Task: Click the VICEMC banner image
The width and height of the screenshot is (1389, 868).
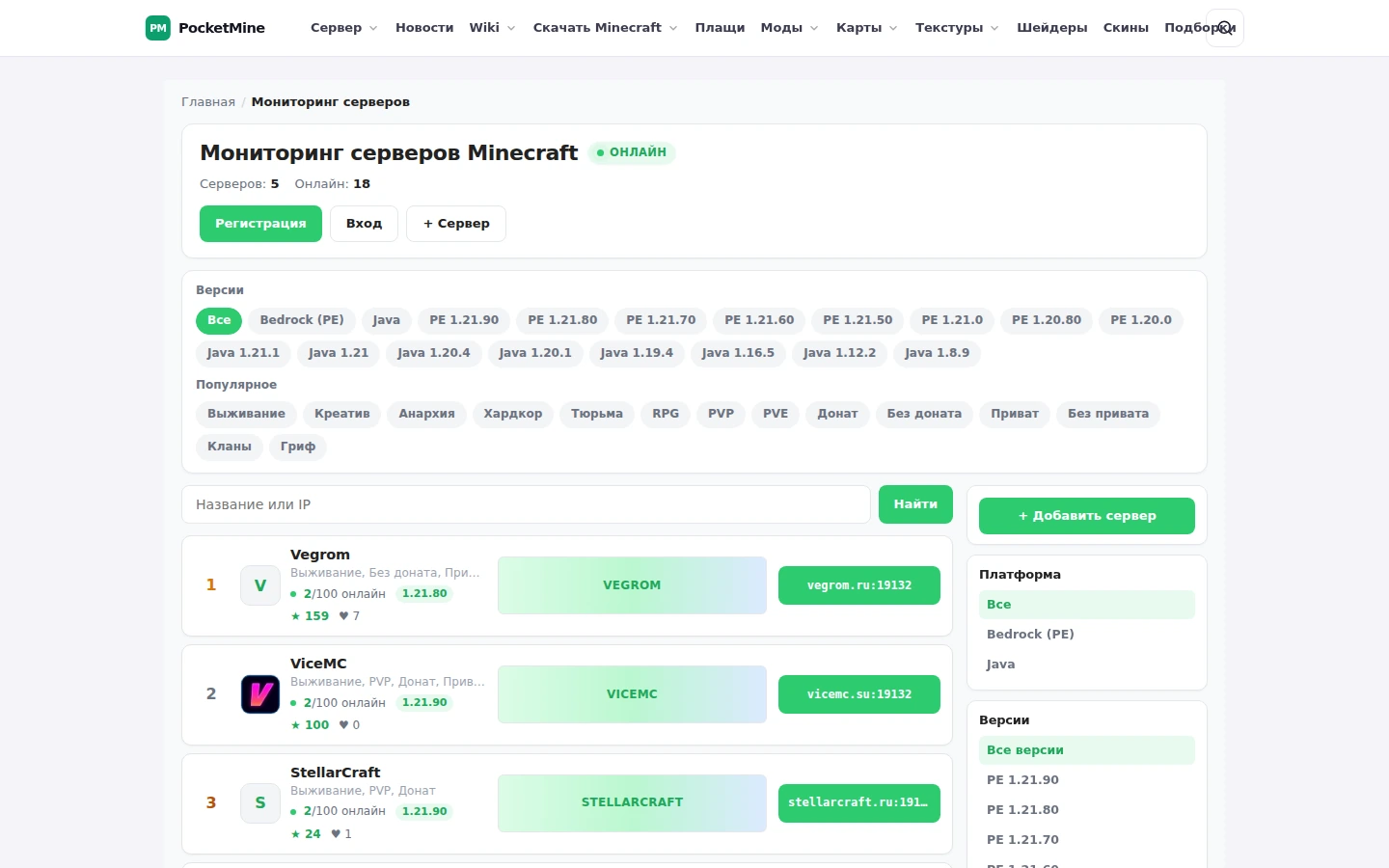Action: [x=632, y=694]
